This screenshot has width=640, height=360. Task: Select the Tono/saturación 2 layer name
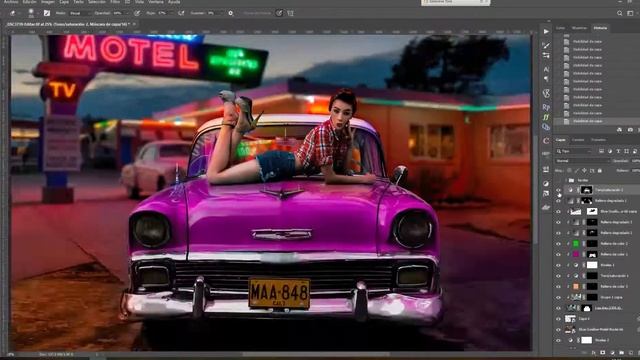point(609,190)
